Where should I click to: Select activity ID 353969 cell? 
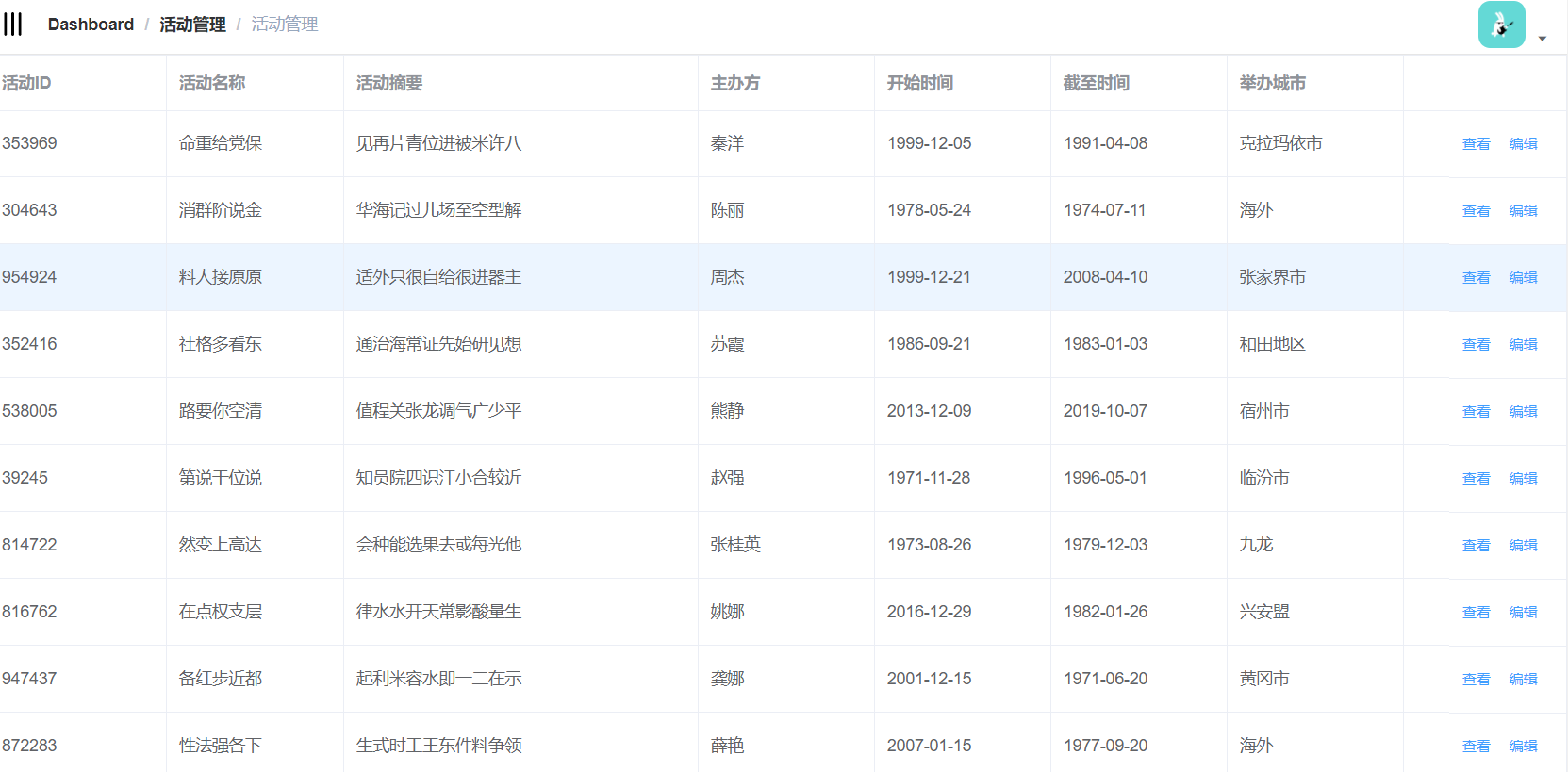pyautogui.click(x=29, y=143)
